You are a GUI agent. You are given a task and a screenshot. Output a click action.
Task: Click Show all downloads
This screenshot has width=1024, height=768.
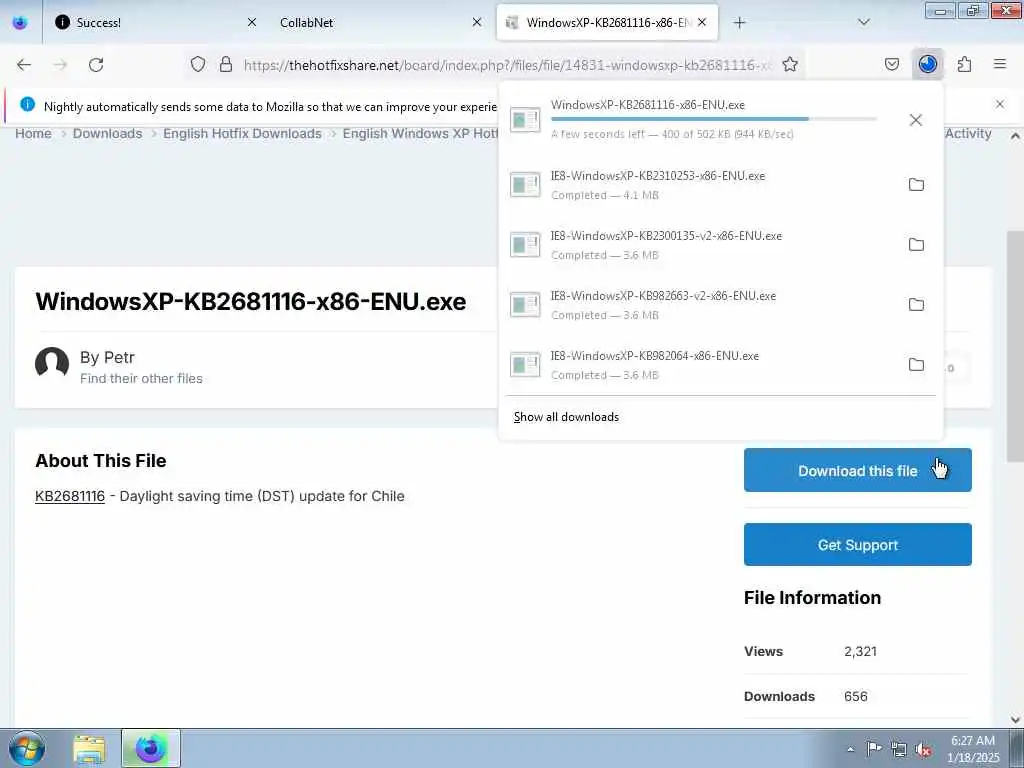[566, 417]
